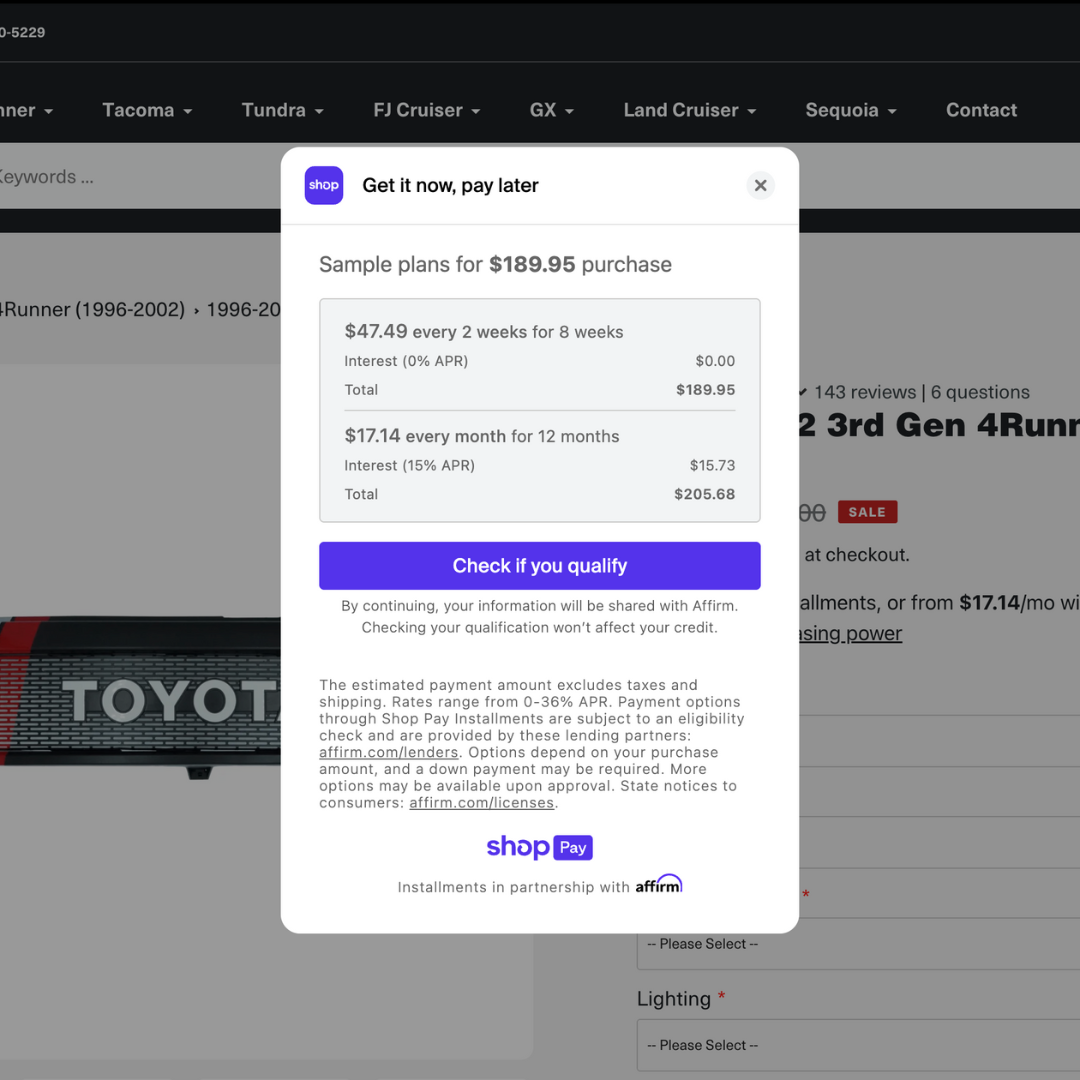Open the Tacoma navigation menu
The height and width of the screenshot is (1080, 1080).
pos(147,110)
